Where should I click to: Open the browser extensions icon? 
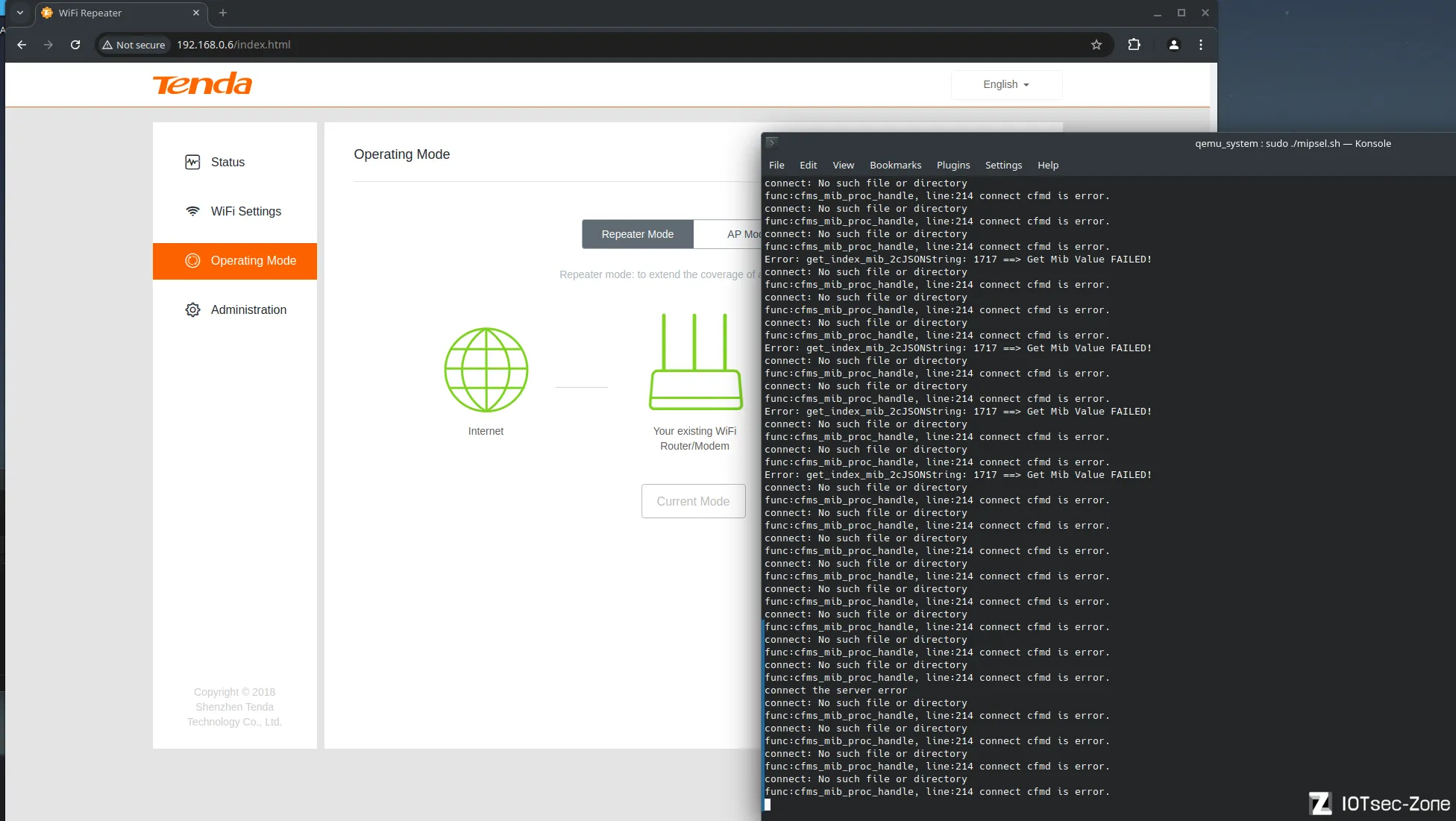pyautogui.click(x=1134, y=45)
